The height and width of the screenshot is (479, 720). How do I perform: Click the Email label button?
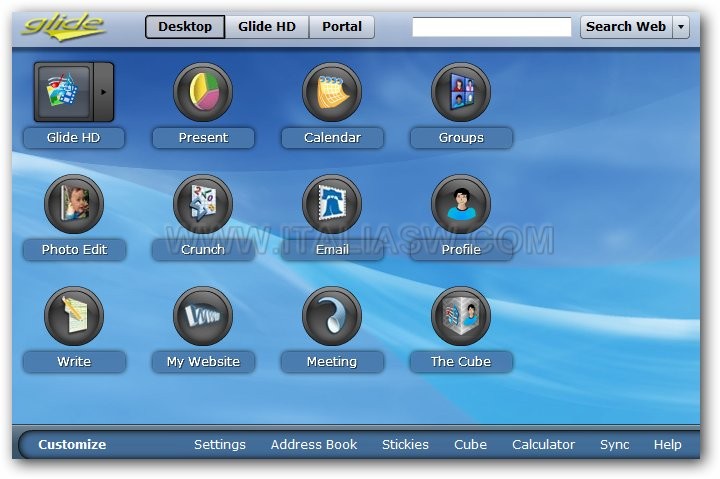pyautogui.click(x=332, y=249)
